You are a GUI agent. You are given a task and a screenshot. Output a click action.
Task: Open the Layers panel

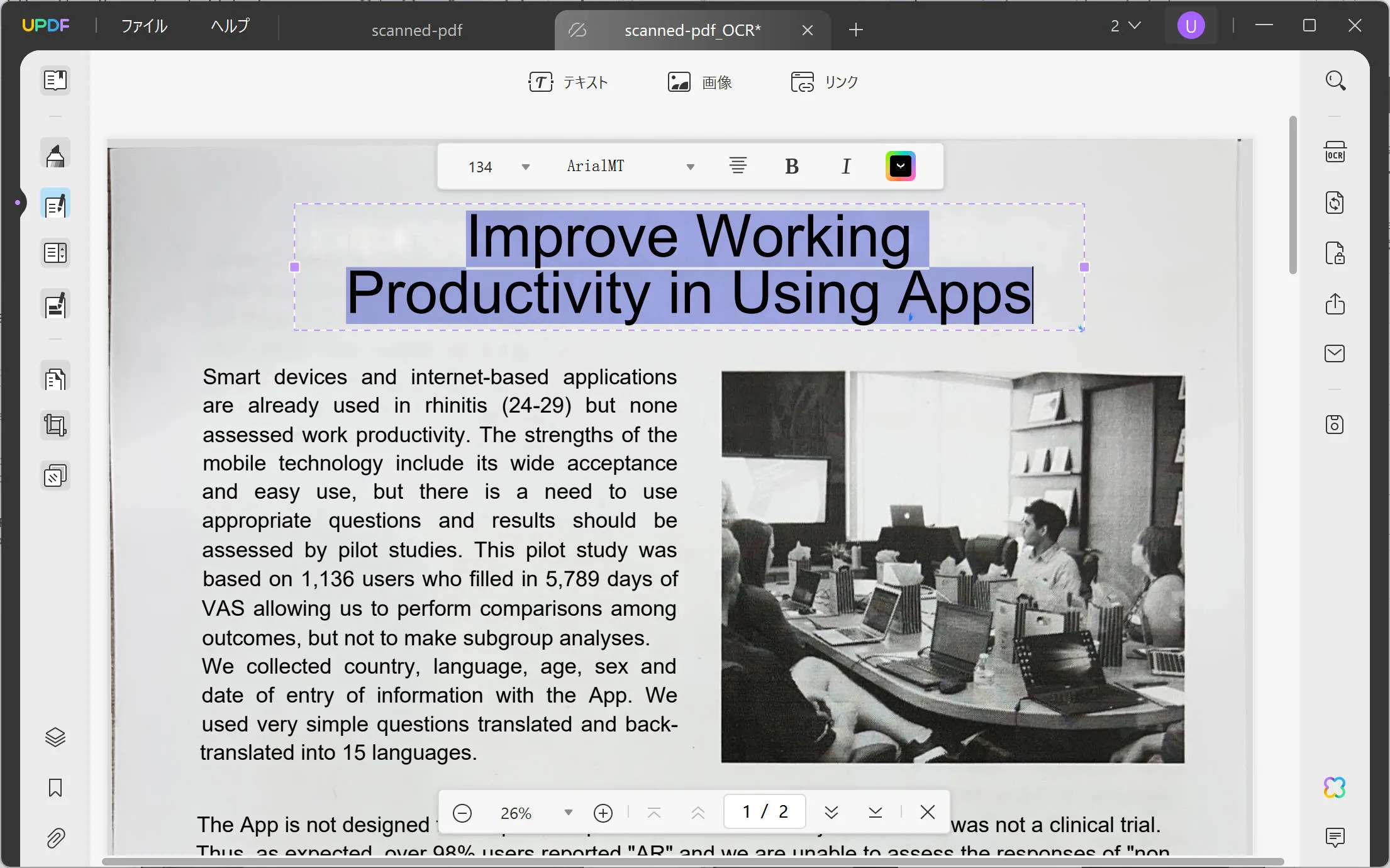(x=55, y=737)
